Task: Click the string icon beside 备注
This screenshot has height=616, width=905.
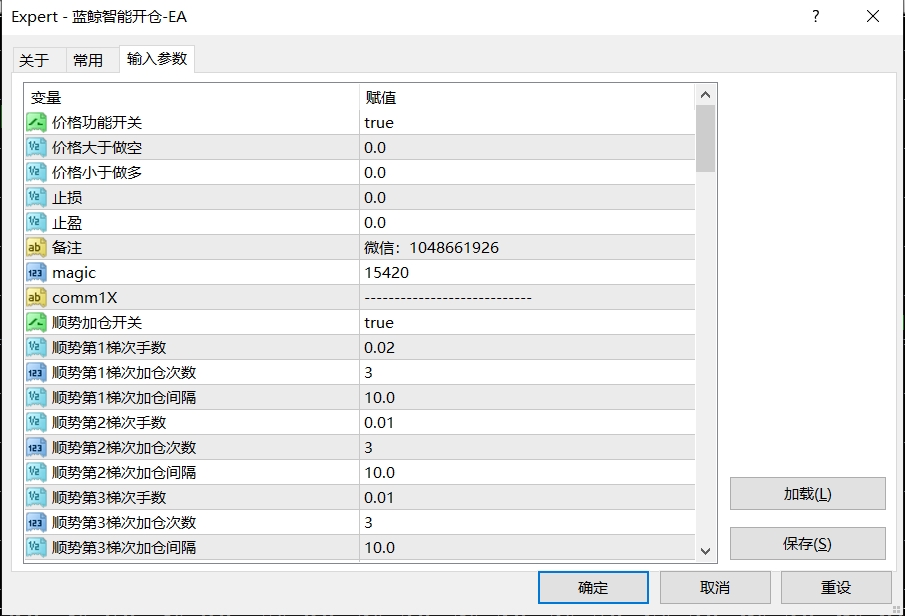Action: click(x=34, y=247)
